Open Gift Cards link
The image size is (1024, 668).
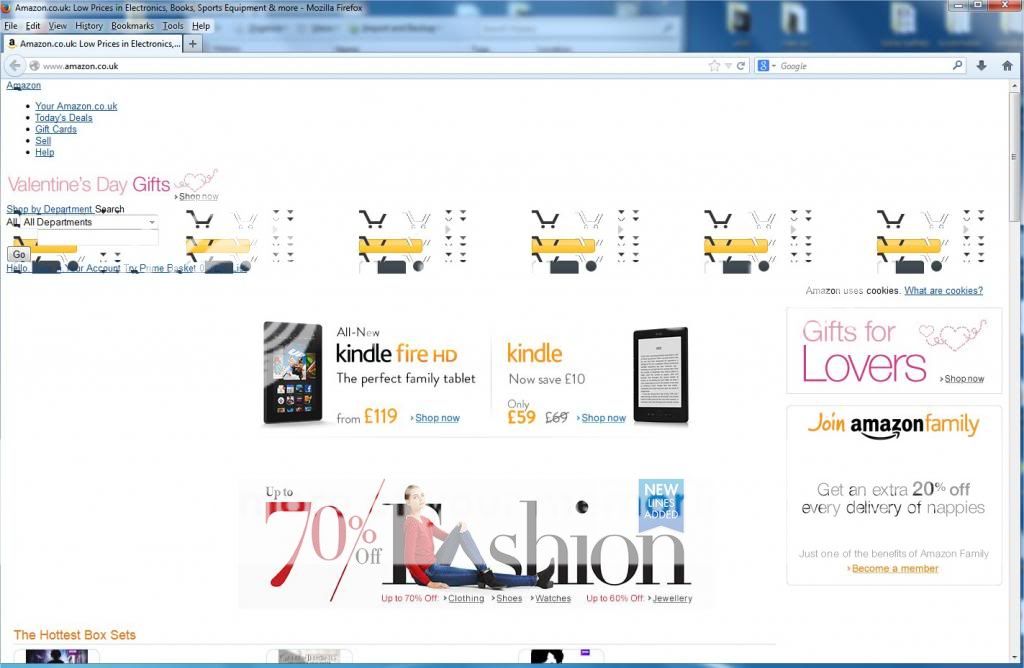56,129
